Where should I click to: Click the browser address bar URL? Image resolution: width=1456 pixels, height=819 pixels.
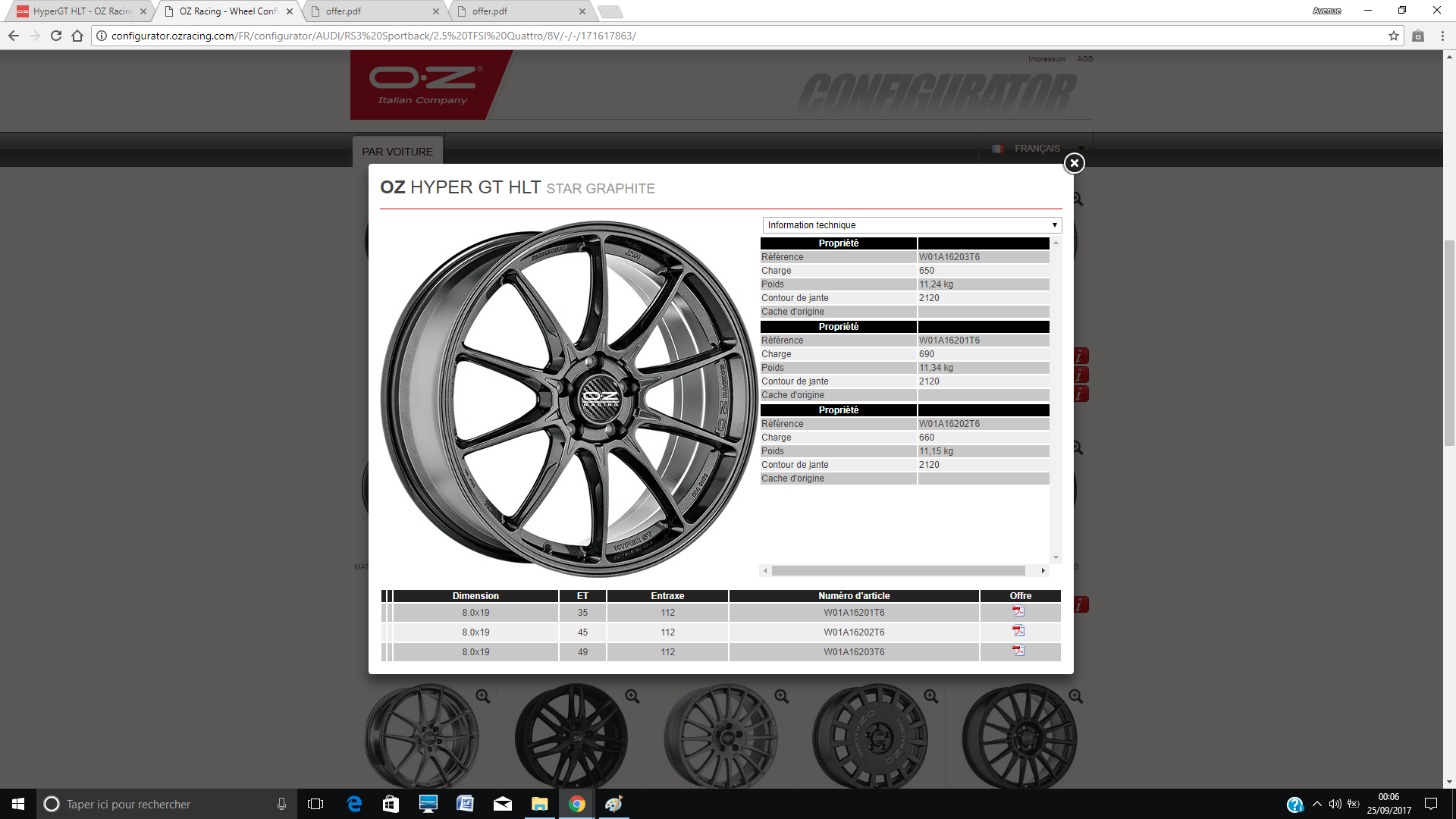pos(373,36)
